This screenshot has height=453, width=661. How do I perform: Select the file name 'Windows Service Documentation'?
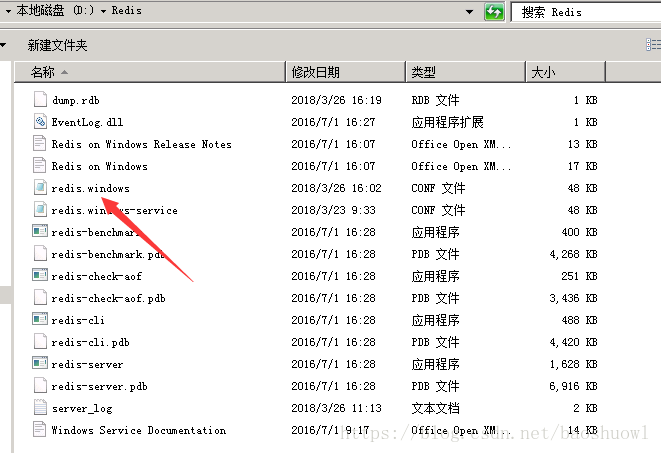[139, 430]
